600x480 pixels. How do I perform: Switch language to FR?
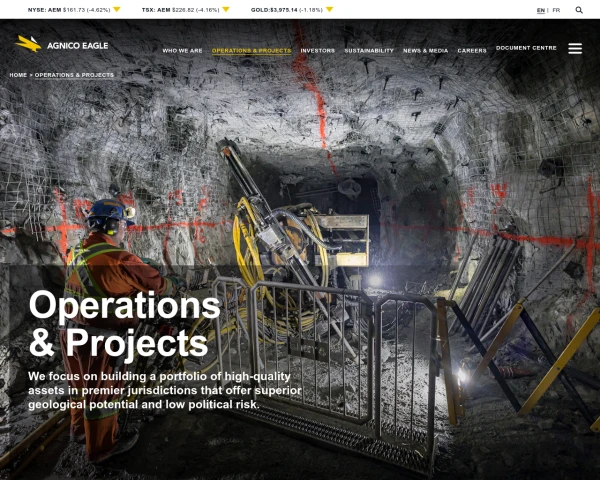click(556, 10)
